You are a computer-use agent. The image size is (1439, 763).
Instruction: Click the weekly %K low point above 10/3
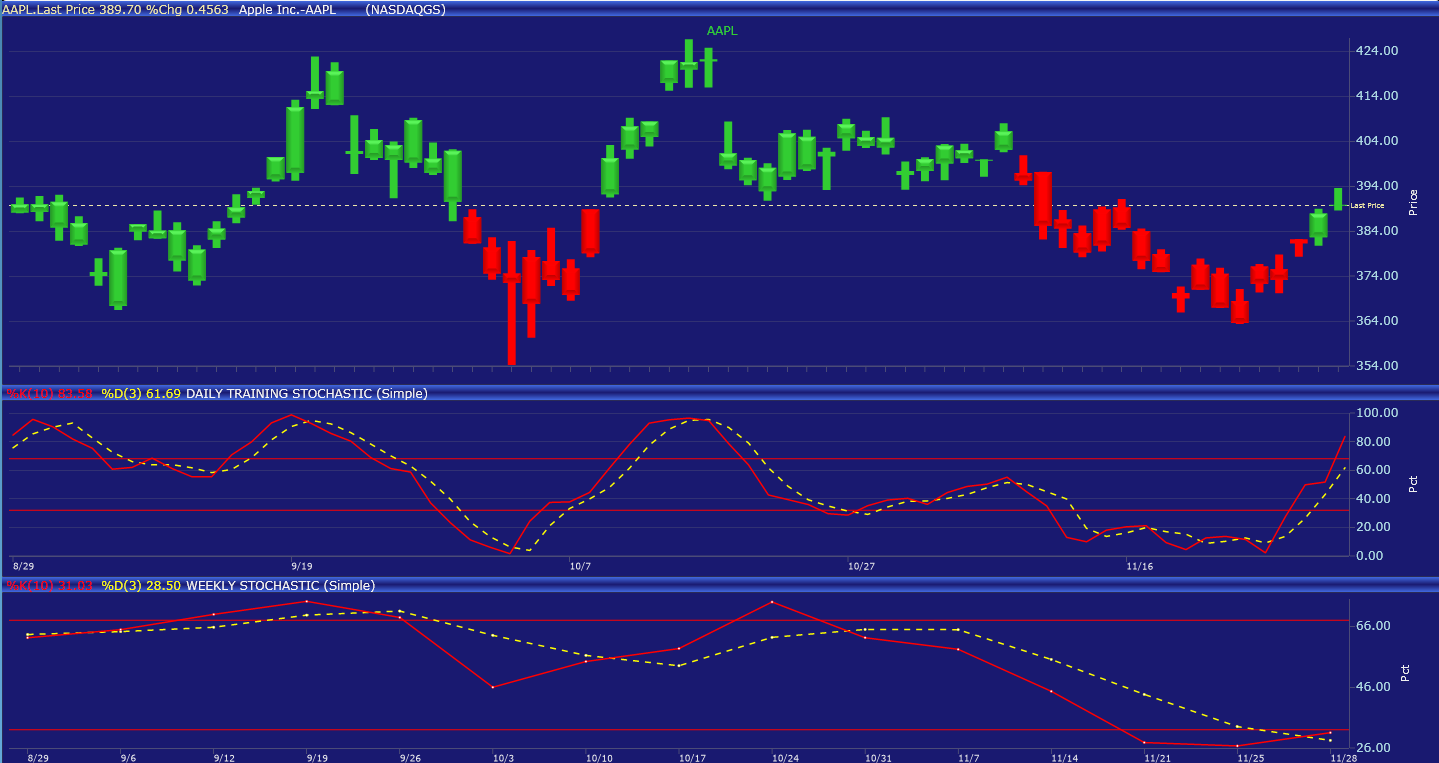(x=493, y=687)
